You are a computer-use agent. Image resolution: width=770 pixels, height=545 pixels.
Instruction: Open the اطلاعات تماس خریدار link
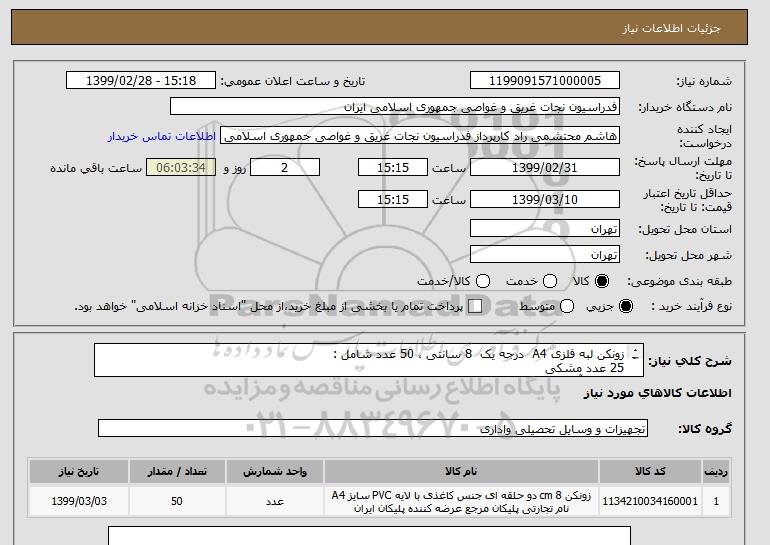(162, 136)
